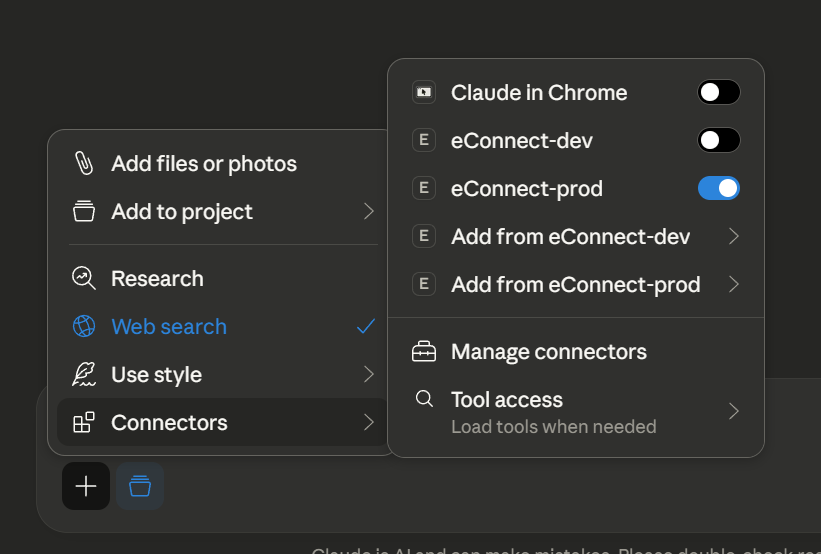The image size is (821, 554).
Task: Enable the Claude in Chrome toggle
Action: click(x=718, y=92)
